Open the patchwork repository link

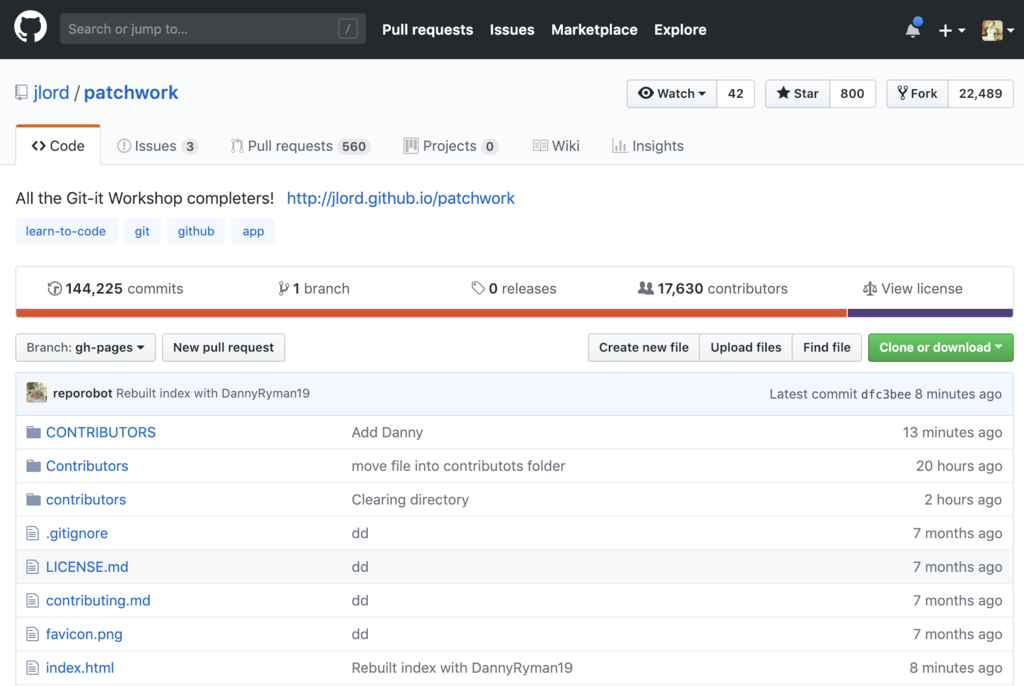click(x=131, y=93)
